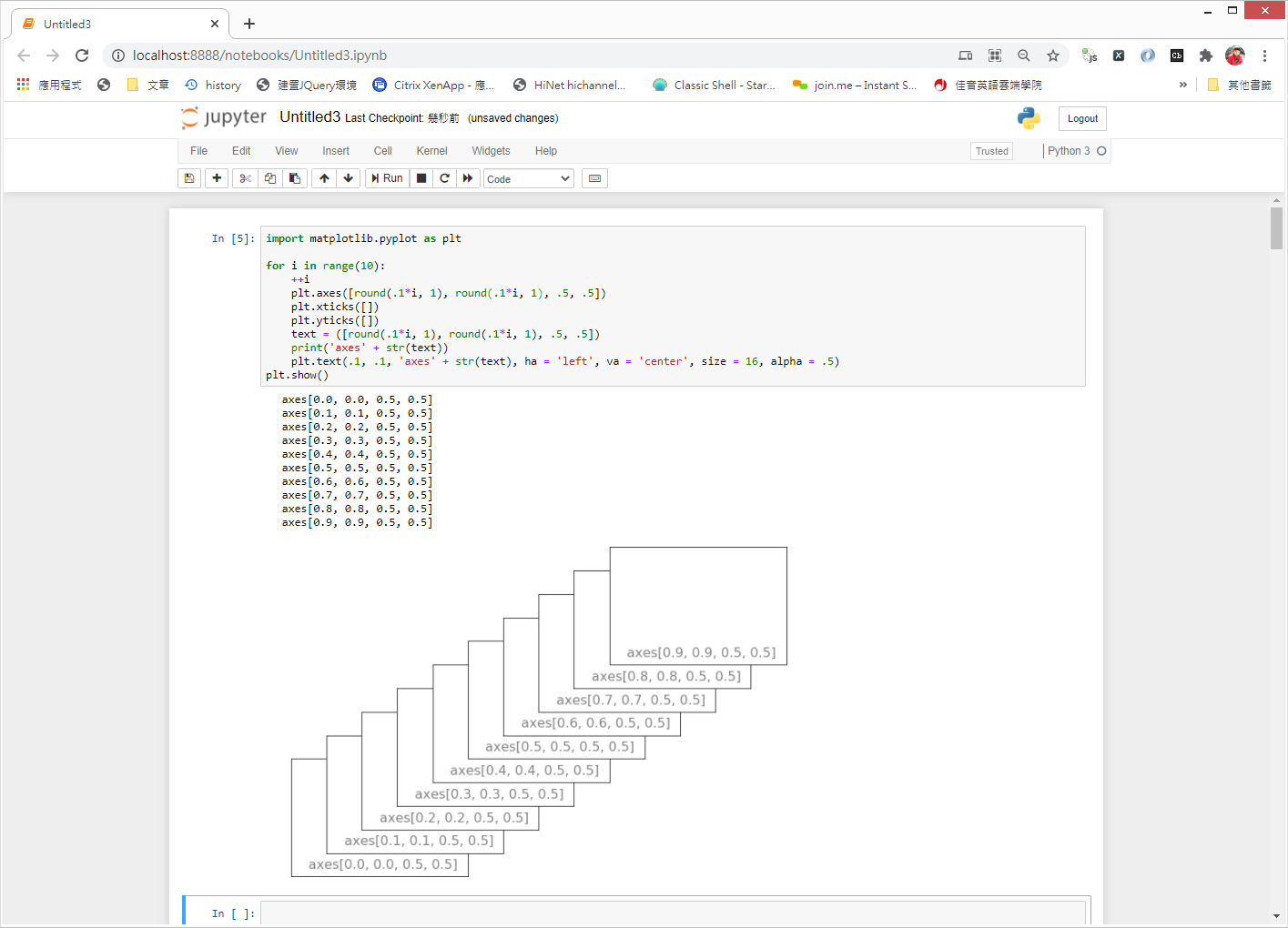
Task: Reload the page with refresh icon
Action: coord(82,55)
